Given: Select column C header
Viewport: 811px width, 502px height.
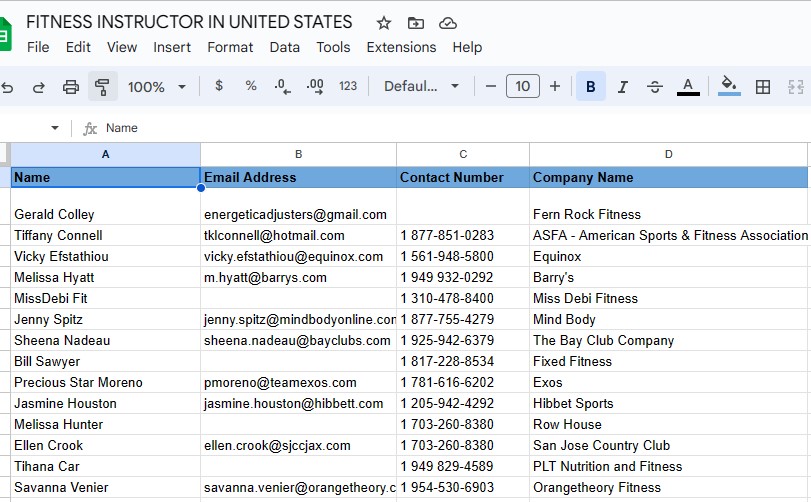Looking at the screenshot, I should pyautogui.click(x=463, y=154).
